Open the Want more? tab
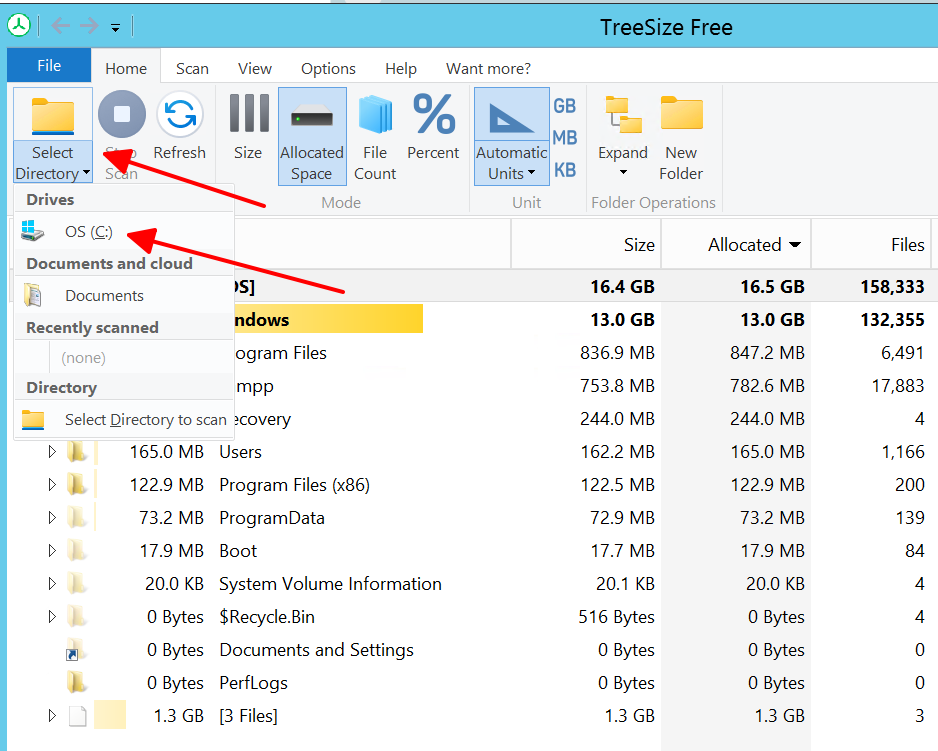 click(488, 68)
